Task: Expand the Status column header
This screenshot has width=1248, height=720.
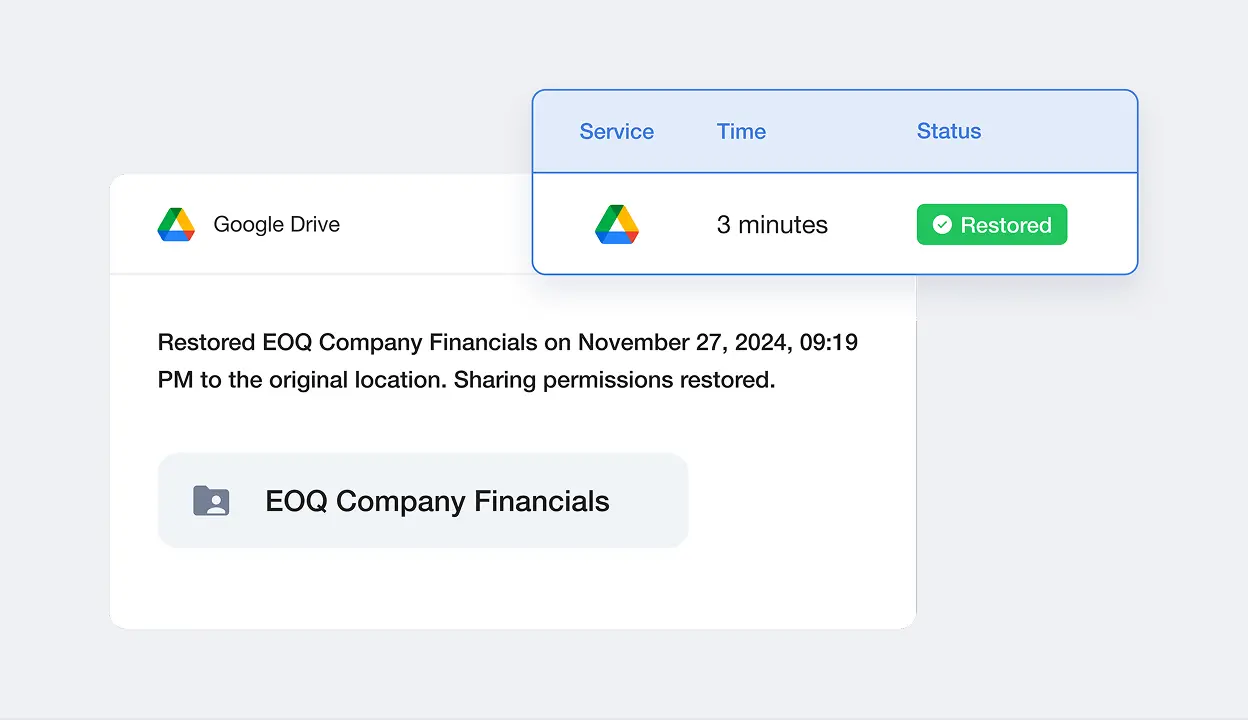Action: click(948, 131)
